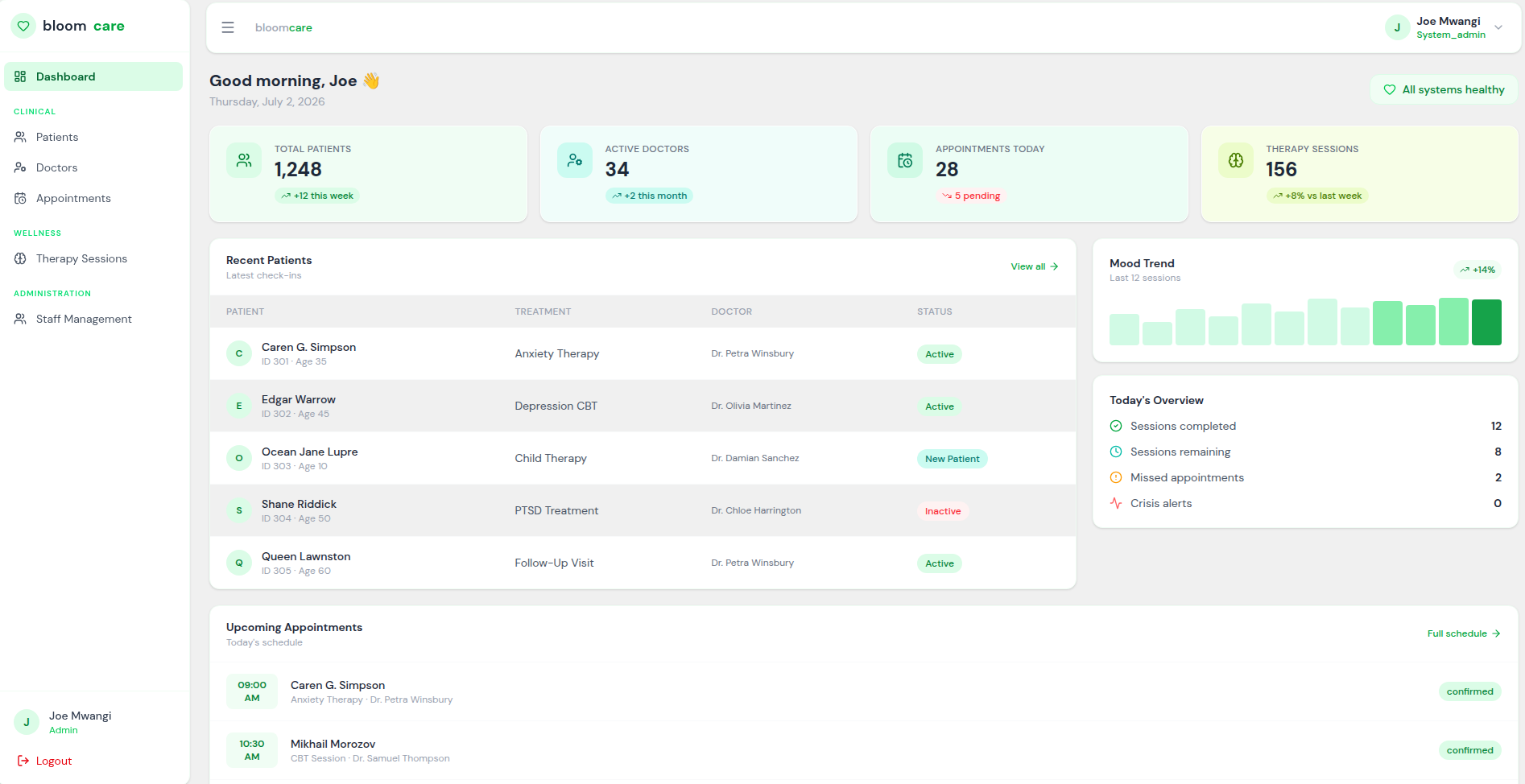Click the +8% vs last week badge
This screenshot has width=1525, height=784.
pyautogui.click(x=1317, y=196)
